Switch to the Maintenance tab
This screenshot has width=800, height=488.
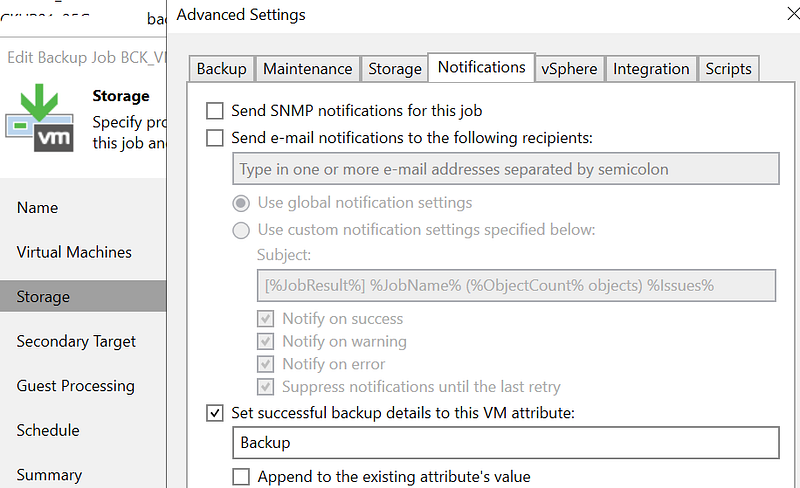(307, 68)
